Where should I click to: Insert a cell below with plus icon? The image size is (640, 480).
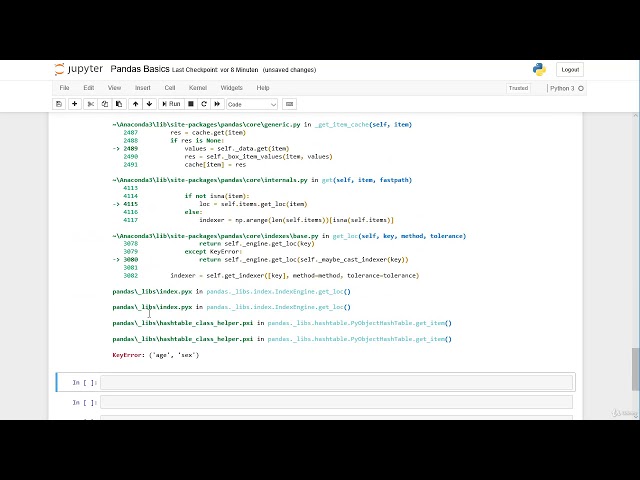[x=75, y=104]
